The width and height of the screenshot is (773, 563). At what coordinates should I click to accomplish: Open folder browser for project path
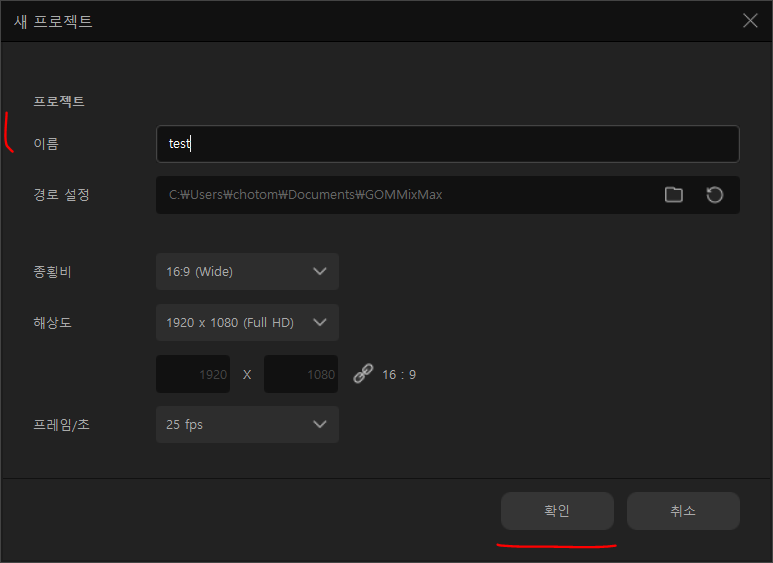click(673, 195)
